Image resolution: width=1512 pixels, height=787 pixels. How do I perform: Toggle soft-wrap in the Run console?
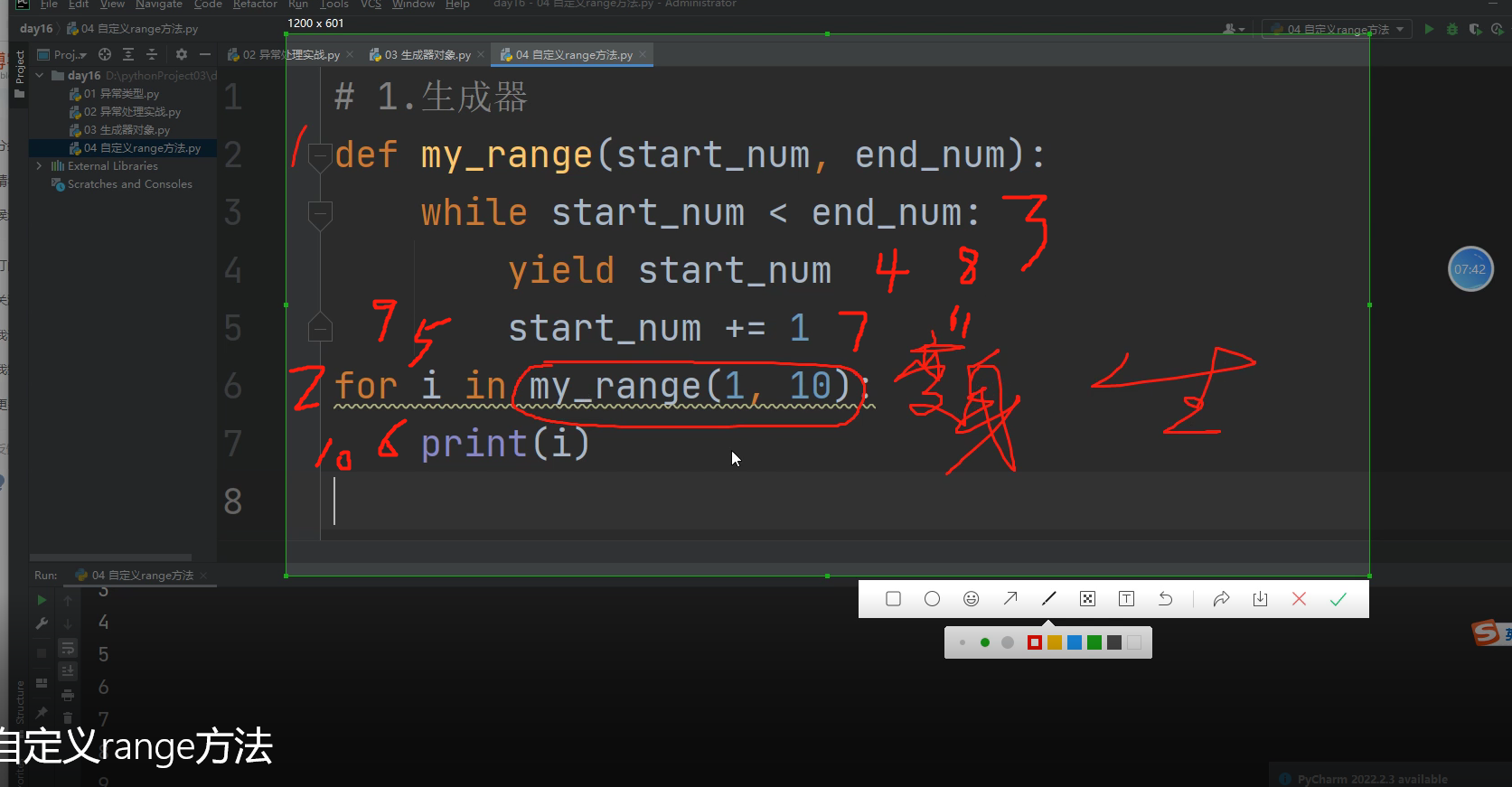[68, 648]
